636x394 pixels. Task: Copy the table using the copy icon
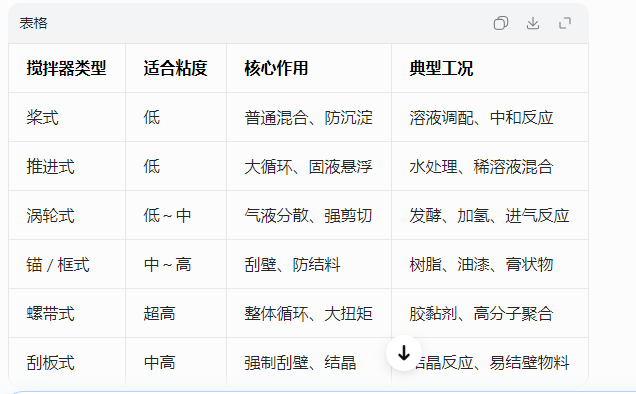[x=501, y=23]
